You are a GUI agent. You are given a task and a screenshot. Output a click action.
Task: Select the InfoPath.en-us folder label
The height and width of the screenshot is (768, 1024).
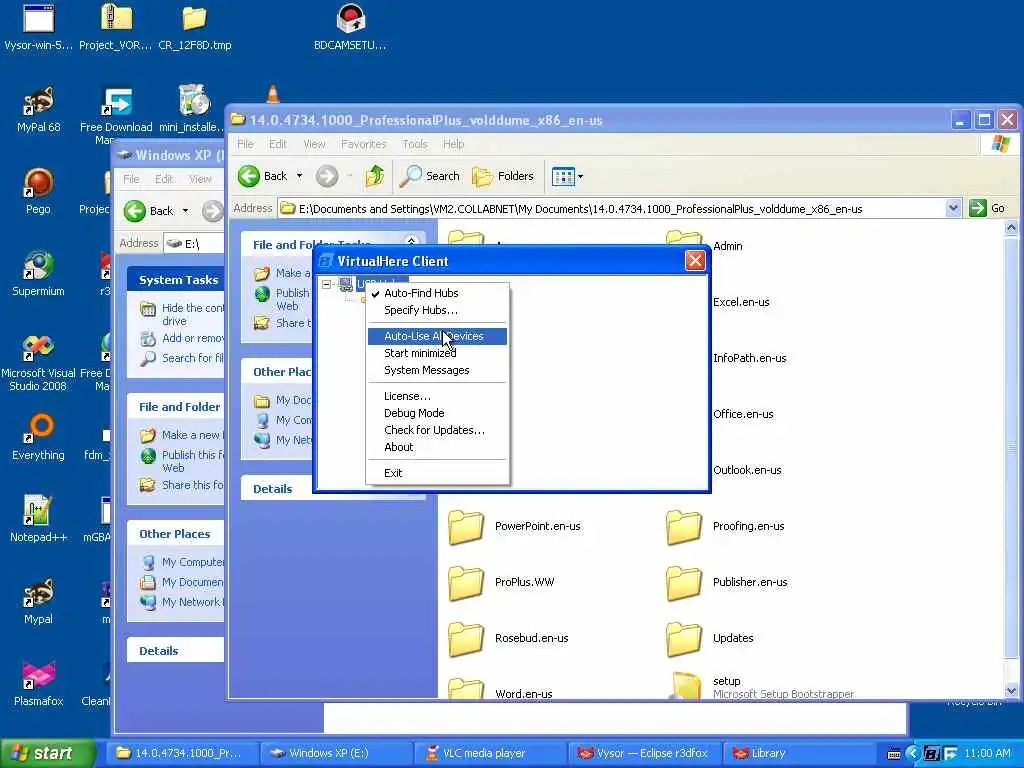tap(750, 359)
